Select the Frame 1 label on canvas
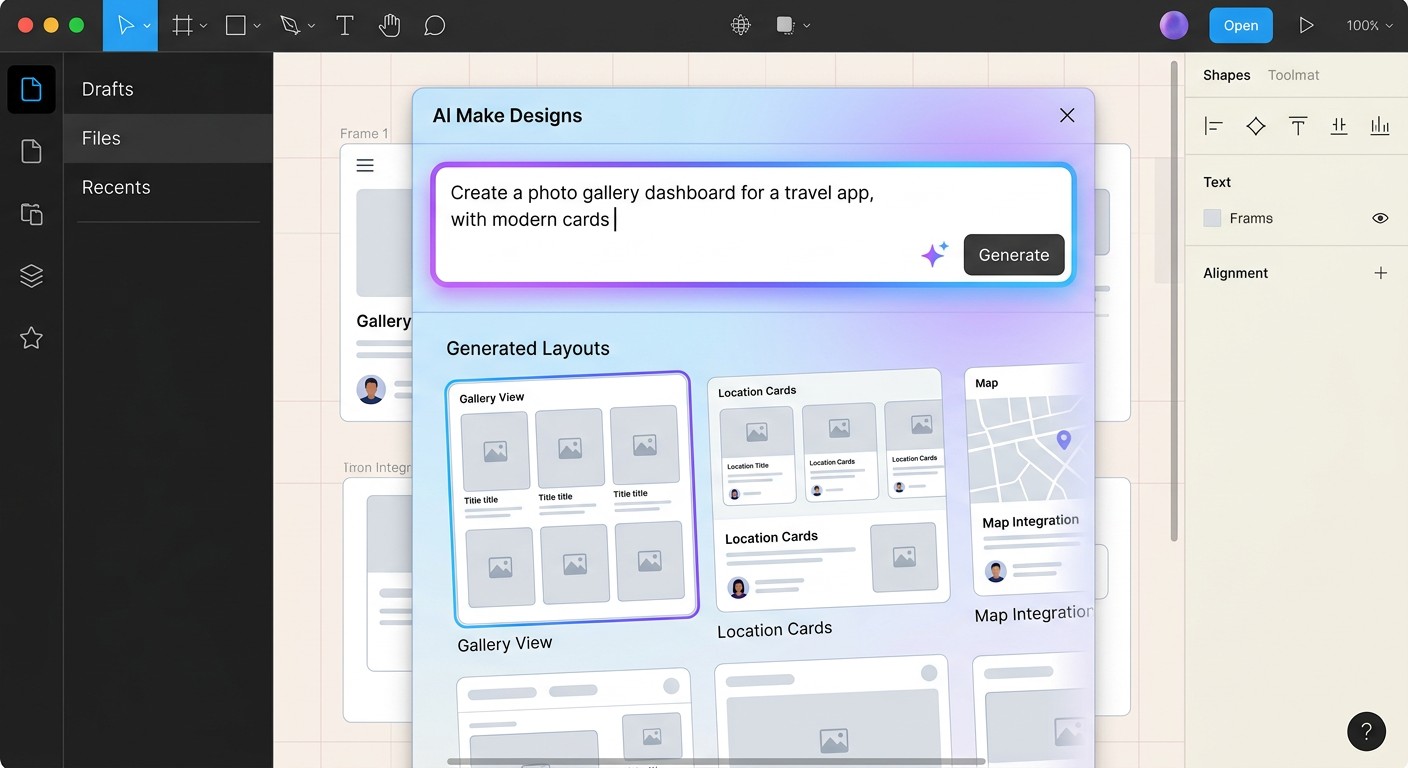The image size is (1408, 768). (365, 133)
